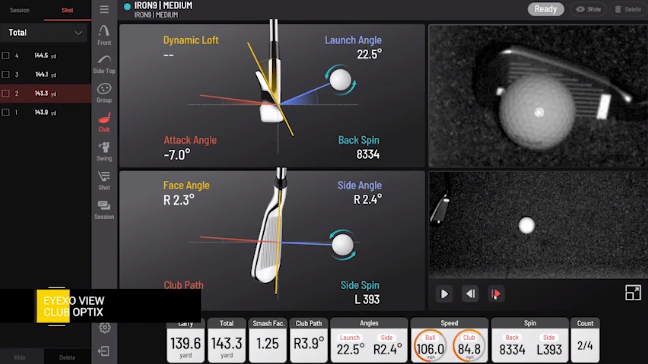Select shot row 144.1 yd
The width and height of the screenshot is (648, 364).
pyautogui.click(x=45, y=74)
